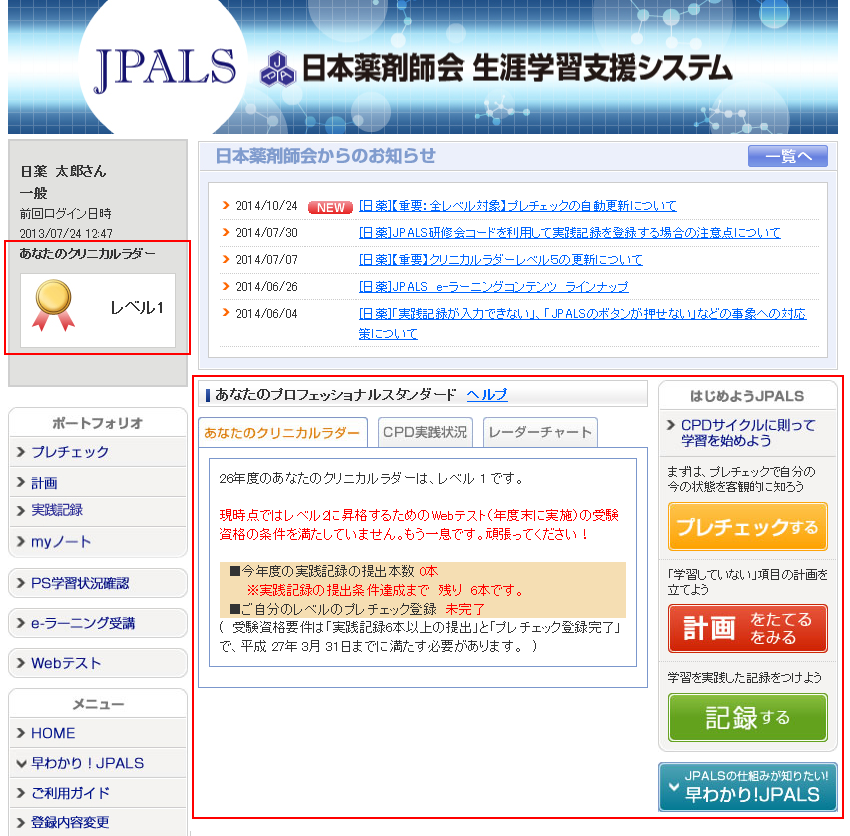Click the arrow beside the 2014/07/07 notice

coord(226,259)
